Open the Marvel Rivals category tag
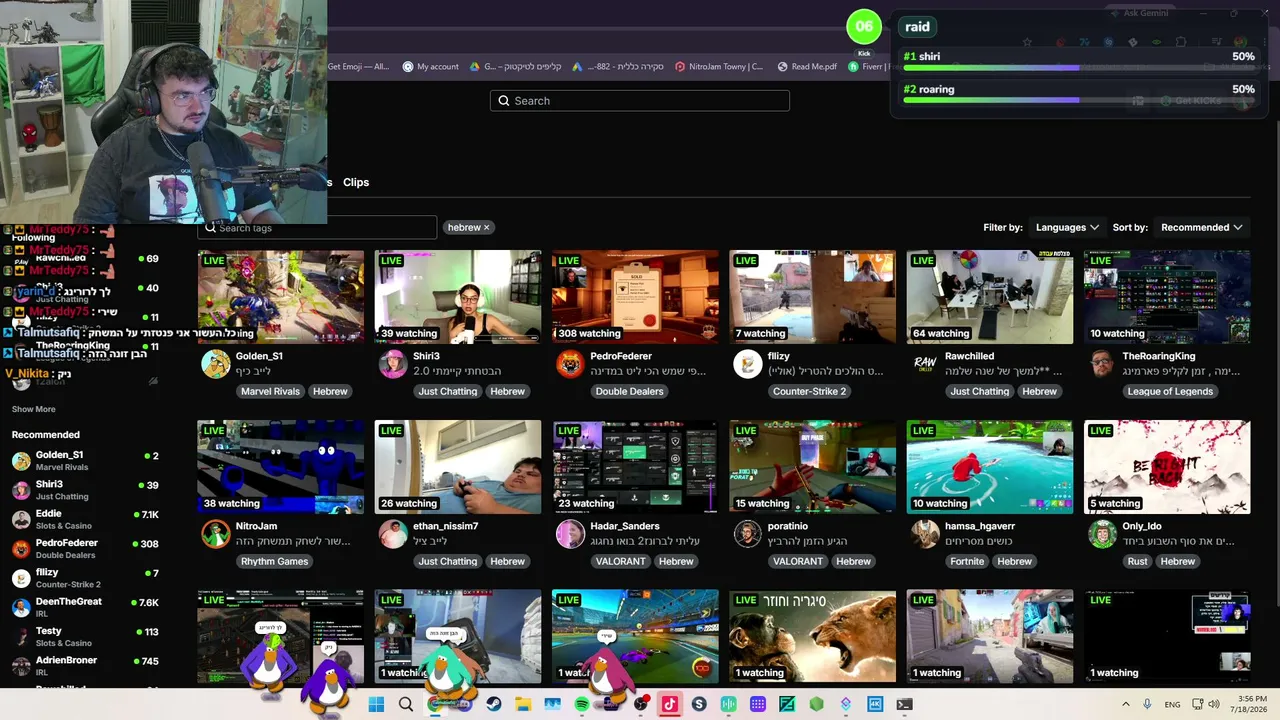Screen dimensions: 1280x720 pos(270,391)
